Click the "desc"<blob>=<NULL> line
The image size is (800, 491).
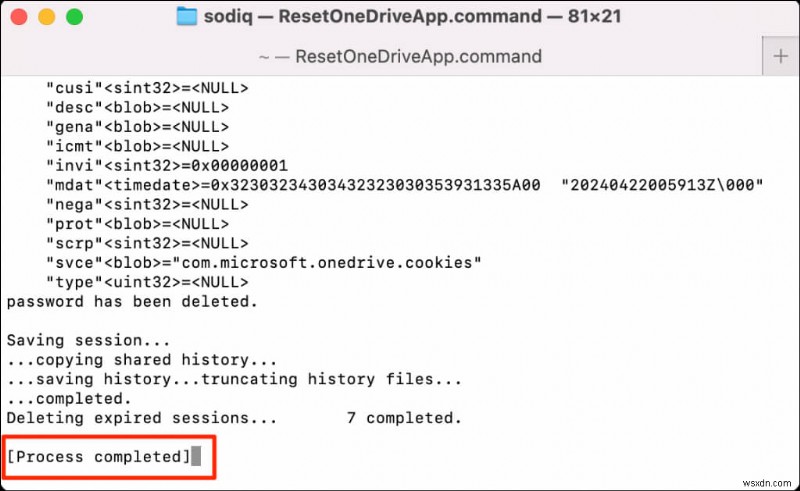(137, 108)
